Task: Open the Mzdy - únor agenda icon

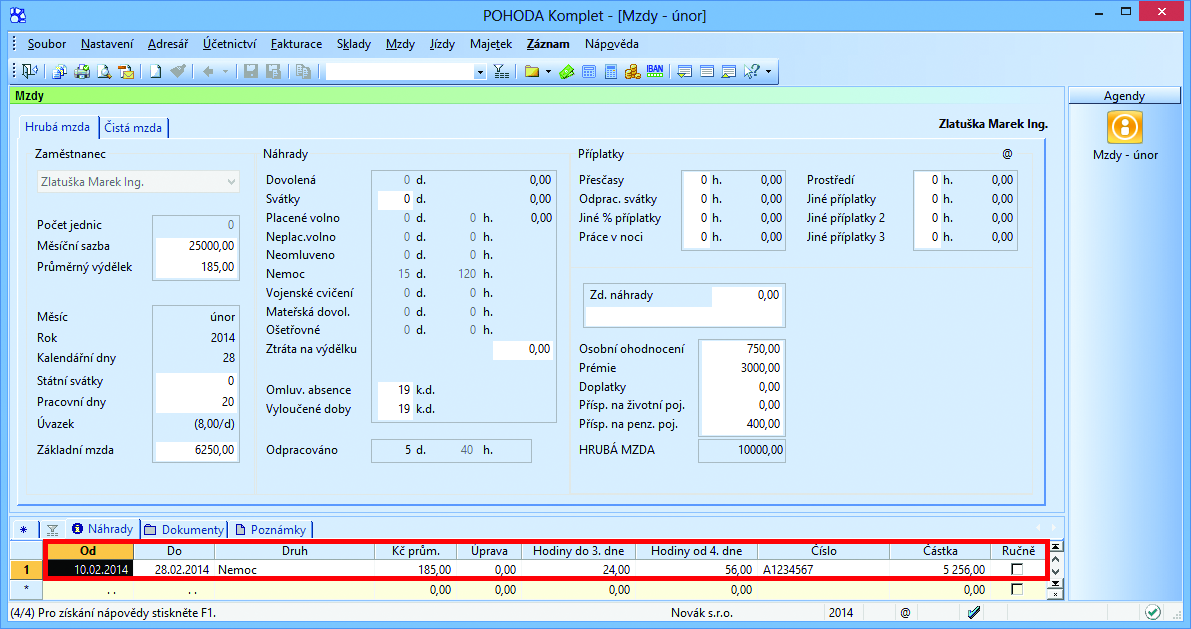Action: pos(1125,128)
